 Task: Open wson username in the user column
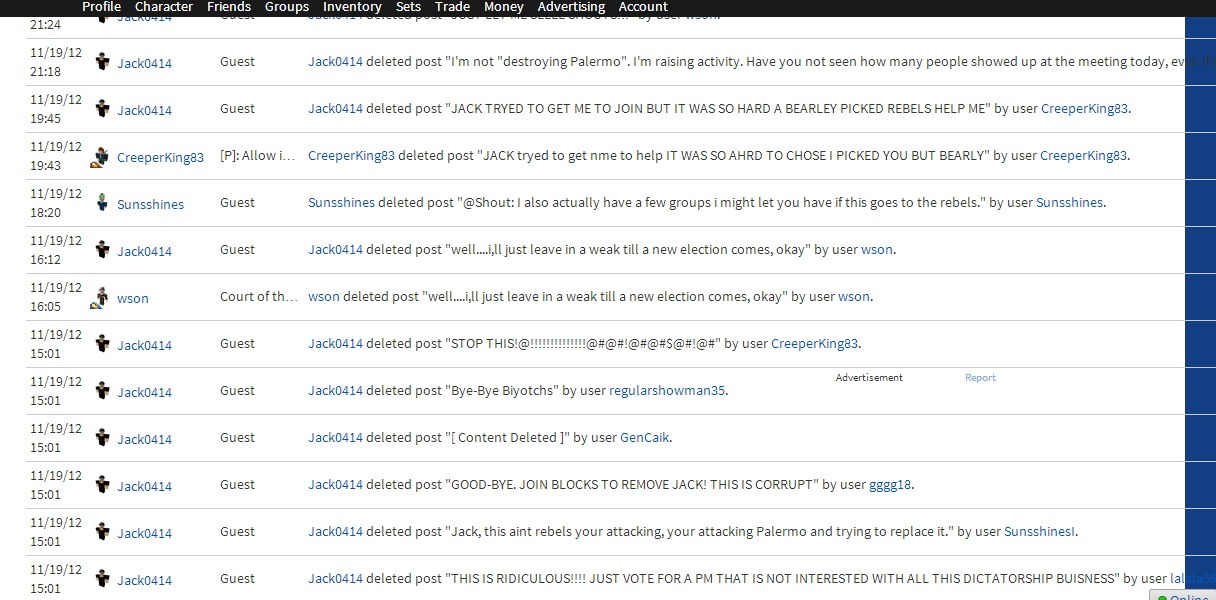pyautogui.click(x=132, y=298)
